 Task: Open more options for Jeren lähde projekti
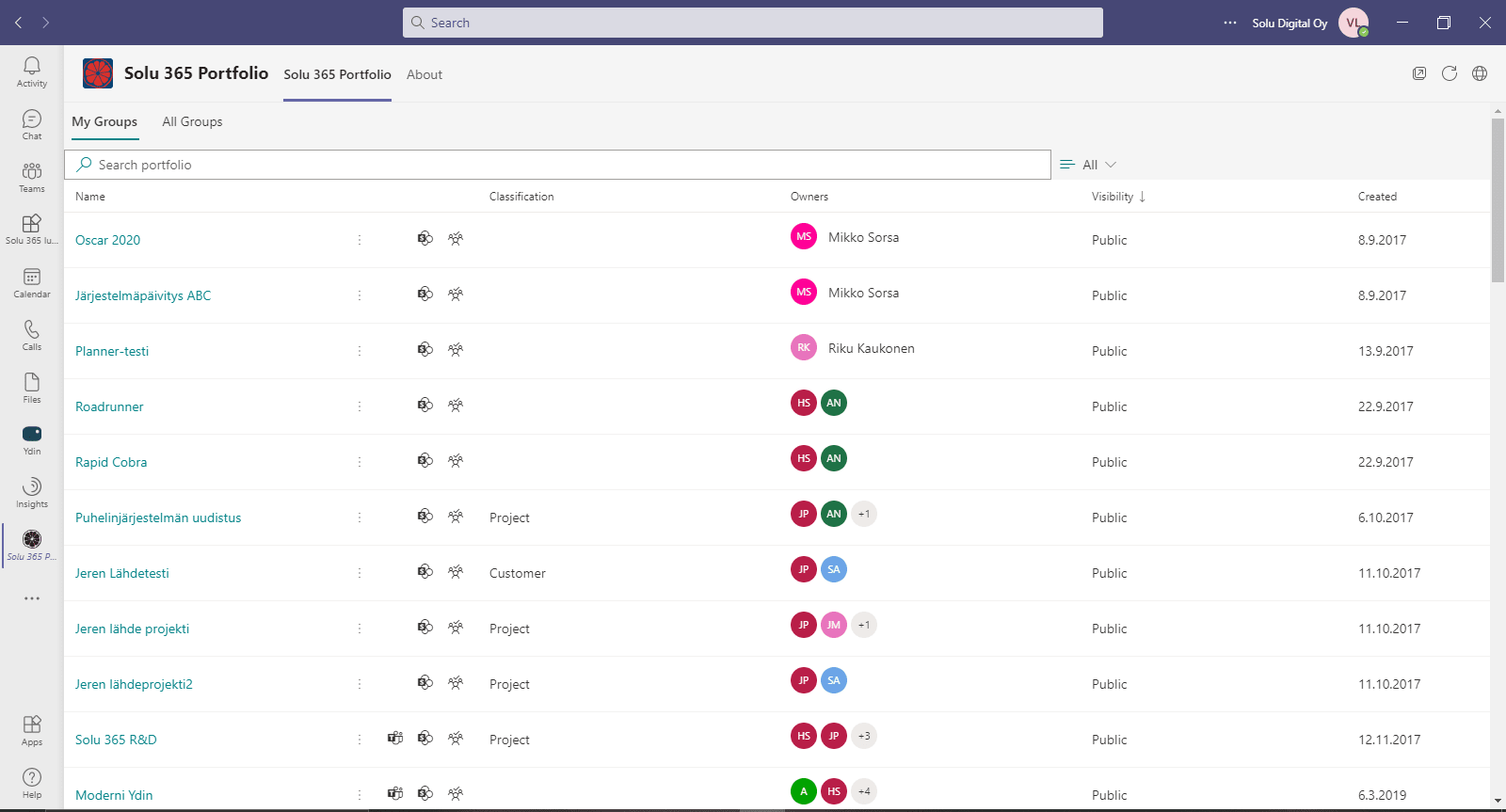point(360,629)
